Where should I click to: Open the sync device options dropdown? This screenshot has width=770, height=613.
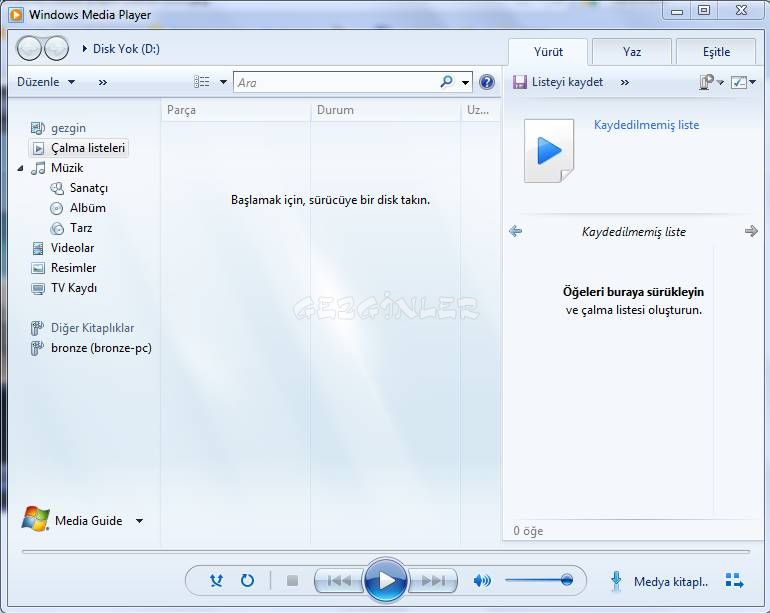click(721, 82)
